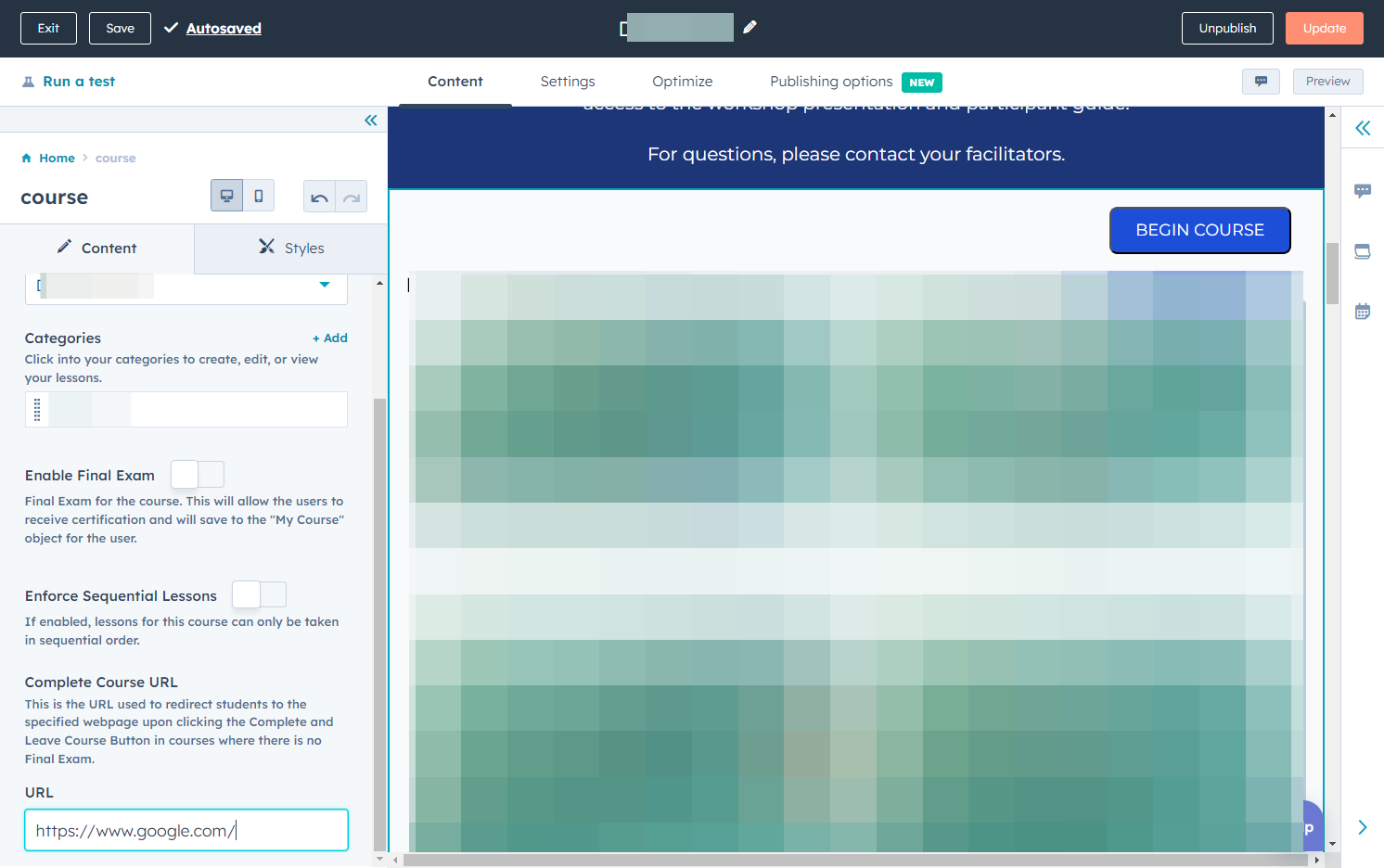Toggle the Enable Final Exam switch

198,475
